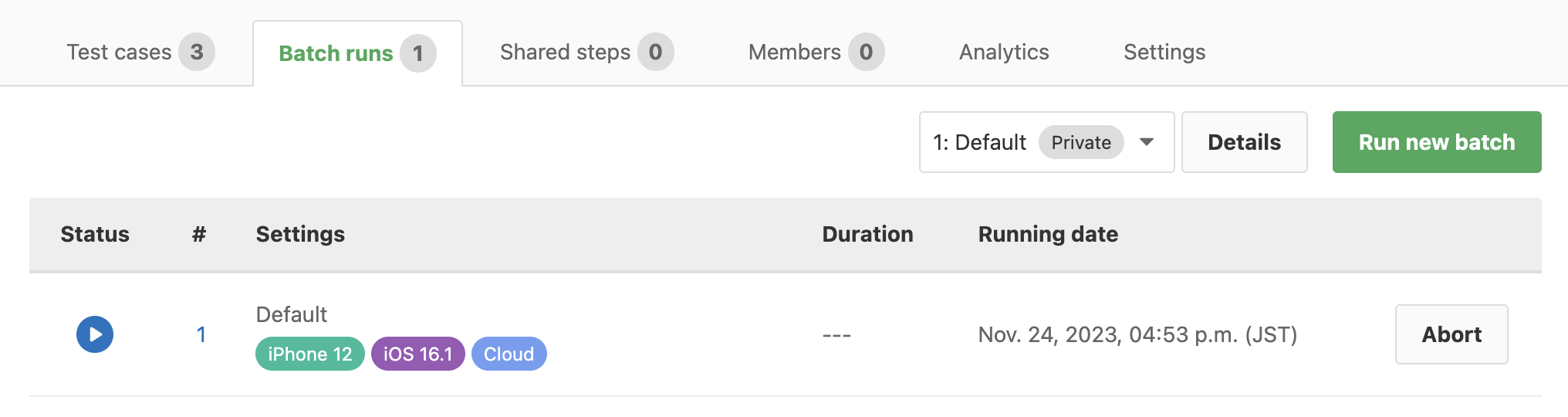Click the Batch runs count badge
The width and height of the screenshot is (1568, 417).
418,53
